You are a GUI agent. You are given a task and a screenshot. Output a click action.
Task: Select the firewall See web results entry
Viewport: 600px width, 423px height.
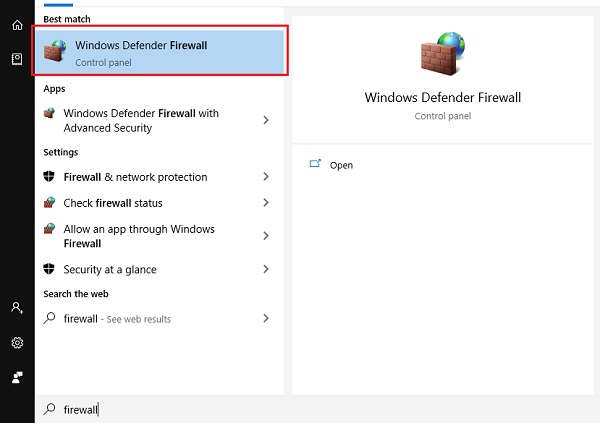point(117,319)
